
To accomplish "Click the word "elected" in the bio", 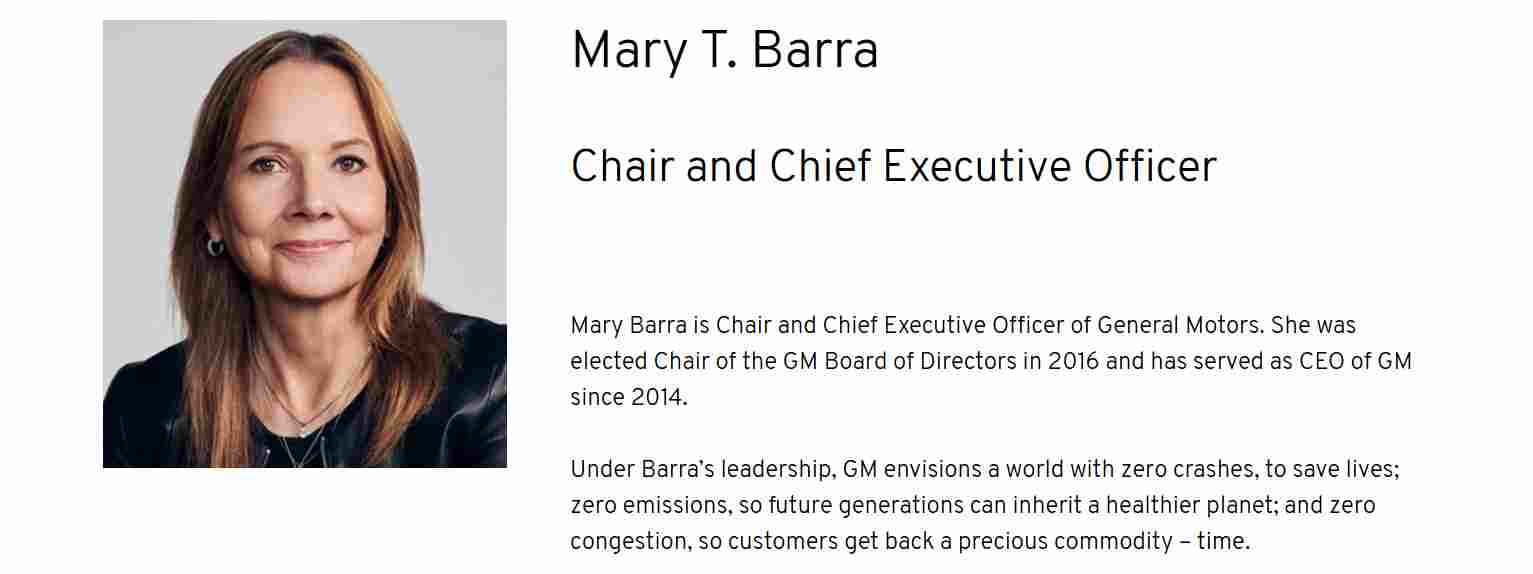I will click(x=609, y=361).
